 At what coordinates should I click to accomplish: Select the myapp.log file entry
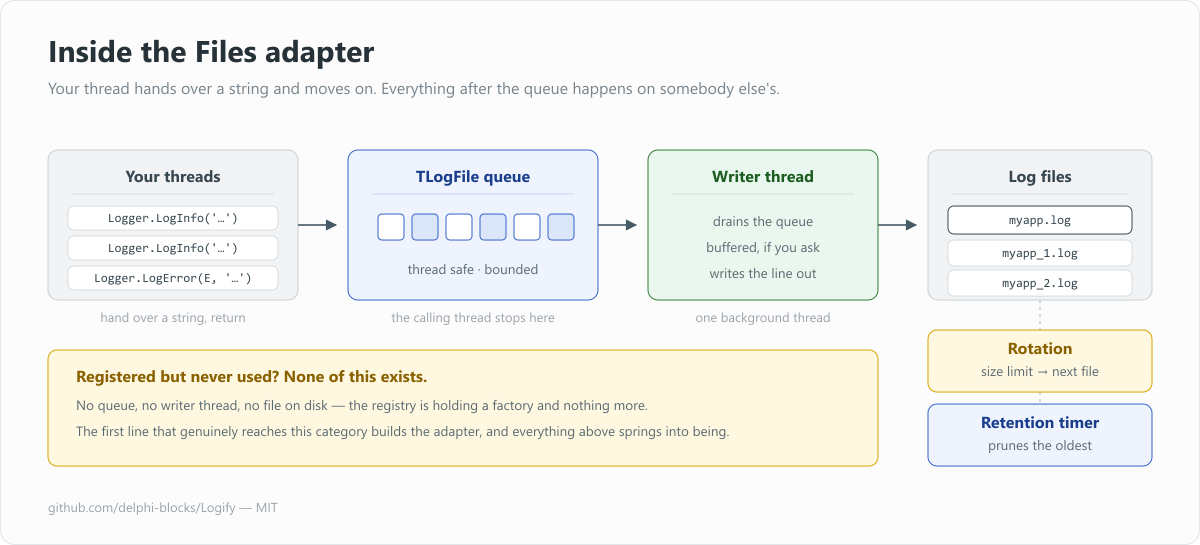click(x=1040, y=219)
